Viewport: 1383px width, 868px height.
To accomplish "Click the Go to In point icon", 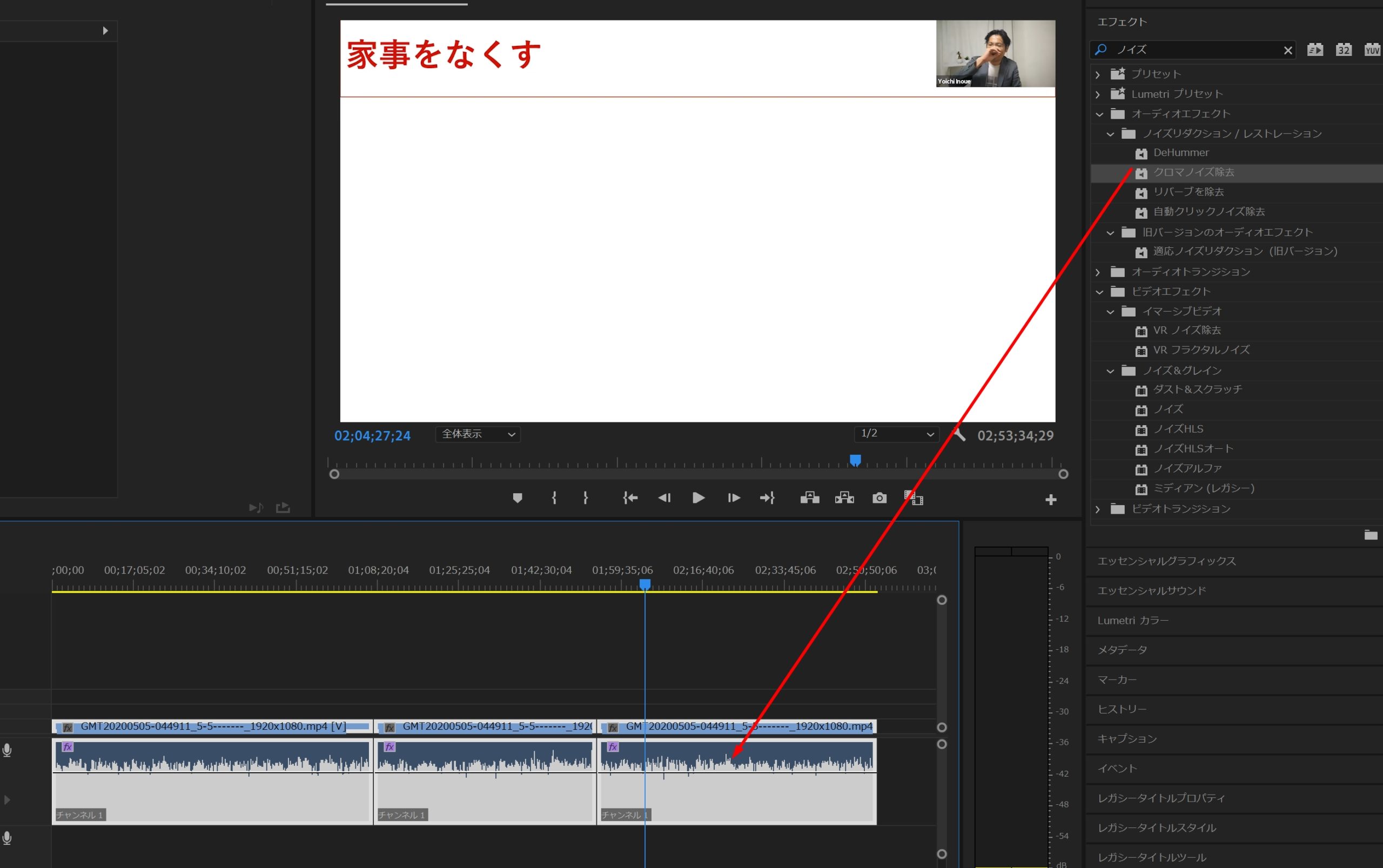I will point(630,497).
